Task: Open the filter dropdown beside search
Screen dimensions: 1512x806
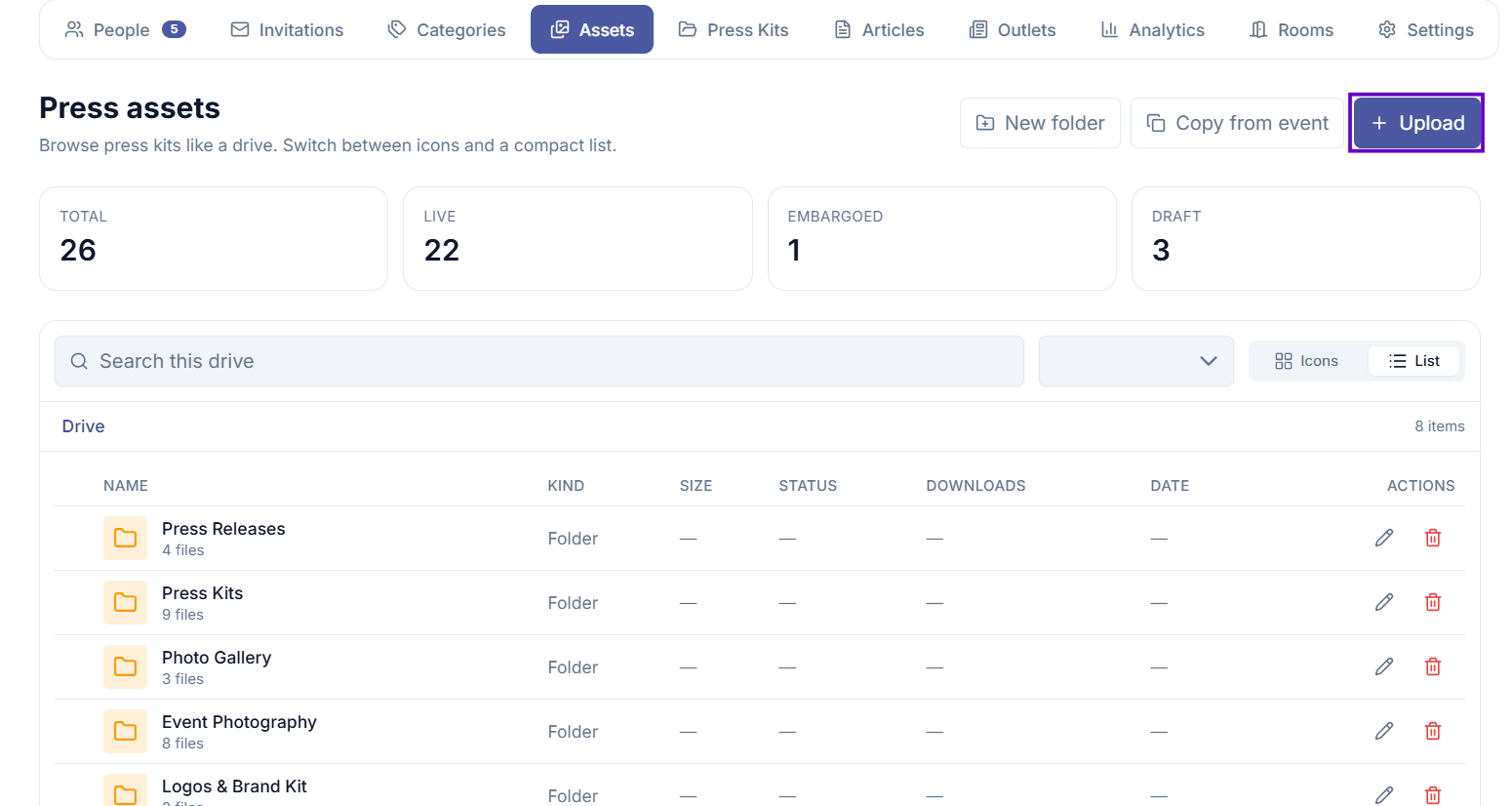Action: (x=1136, y=361)
